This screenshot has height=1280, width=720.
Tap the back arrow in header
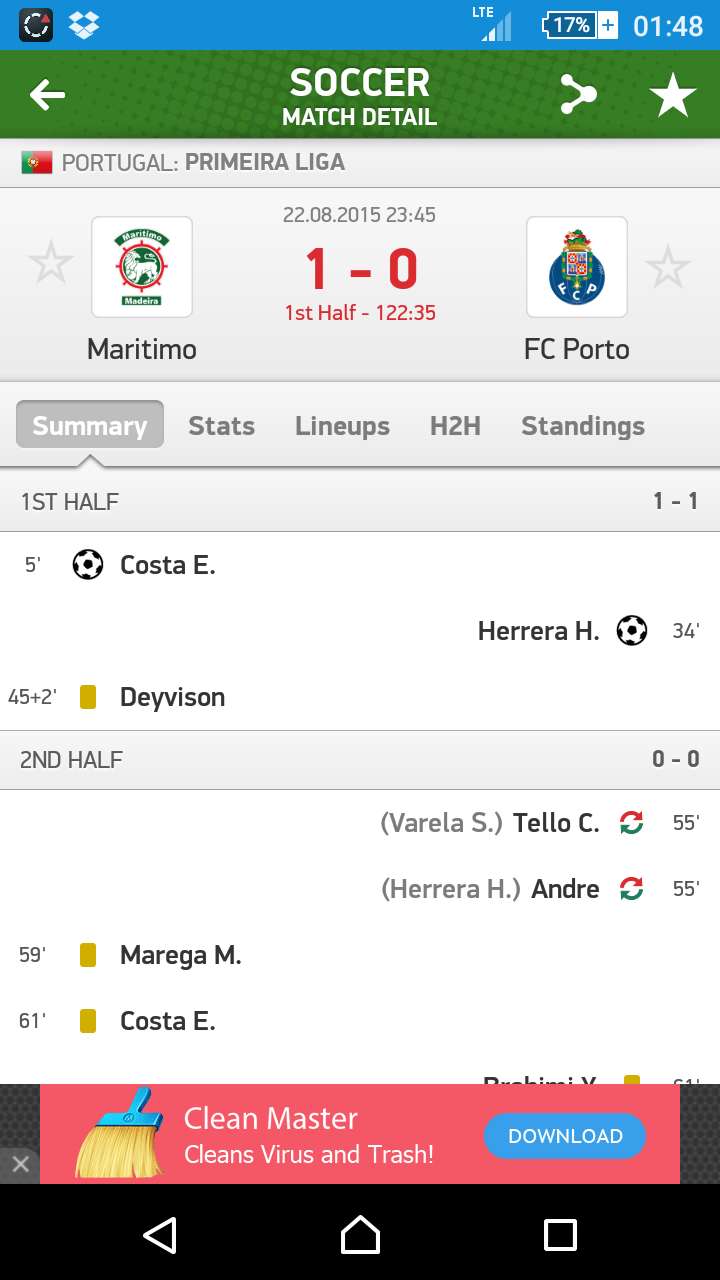pyautogui.click(x=47, y=95)
